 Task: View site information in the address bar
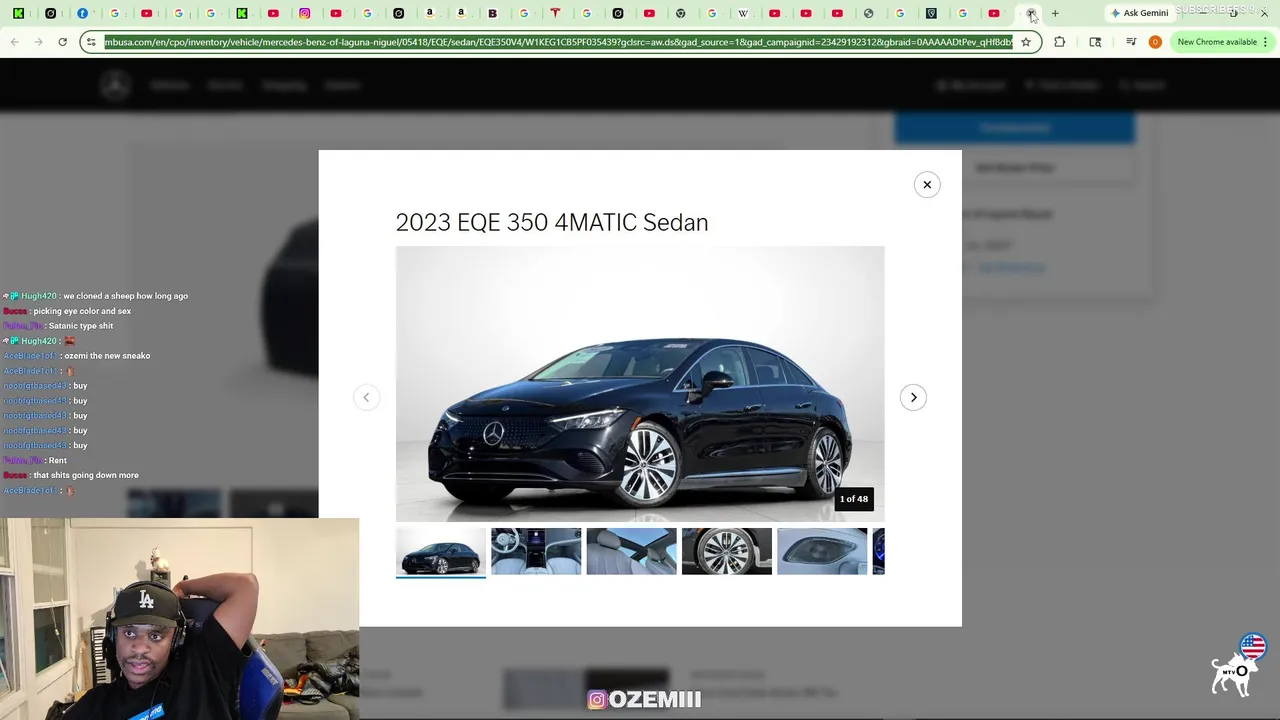click(x=91, y=42)
